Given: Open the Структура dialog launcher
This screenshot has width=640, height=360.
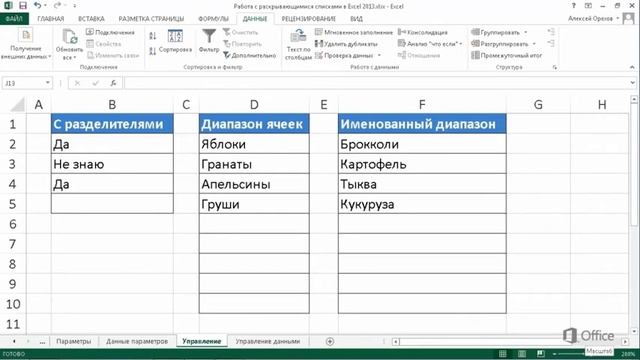Looking at the screenshot, I should (x=555, y=67).
